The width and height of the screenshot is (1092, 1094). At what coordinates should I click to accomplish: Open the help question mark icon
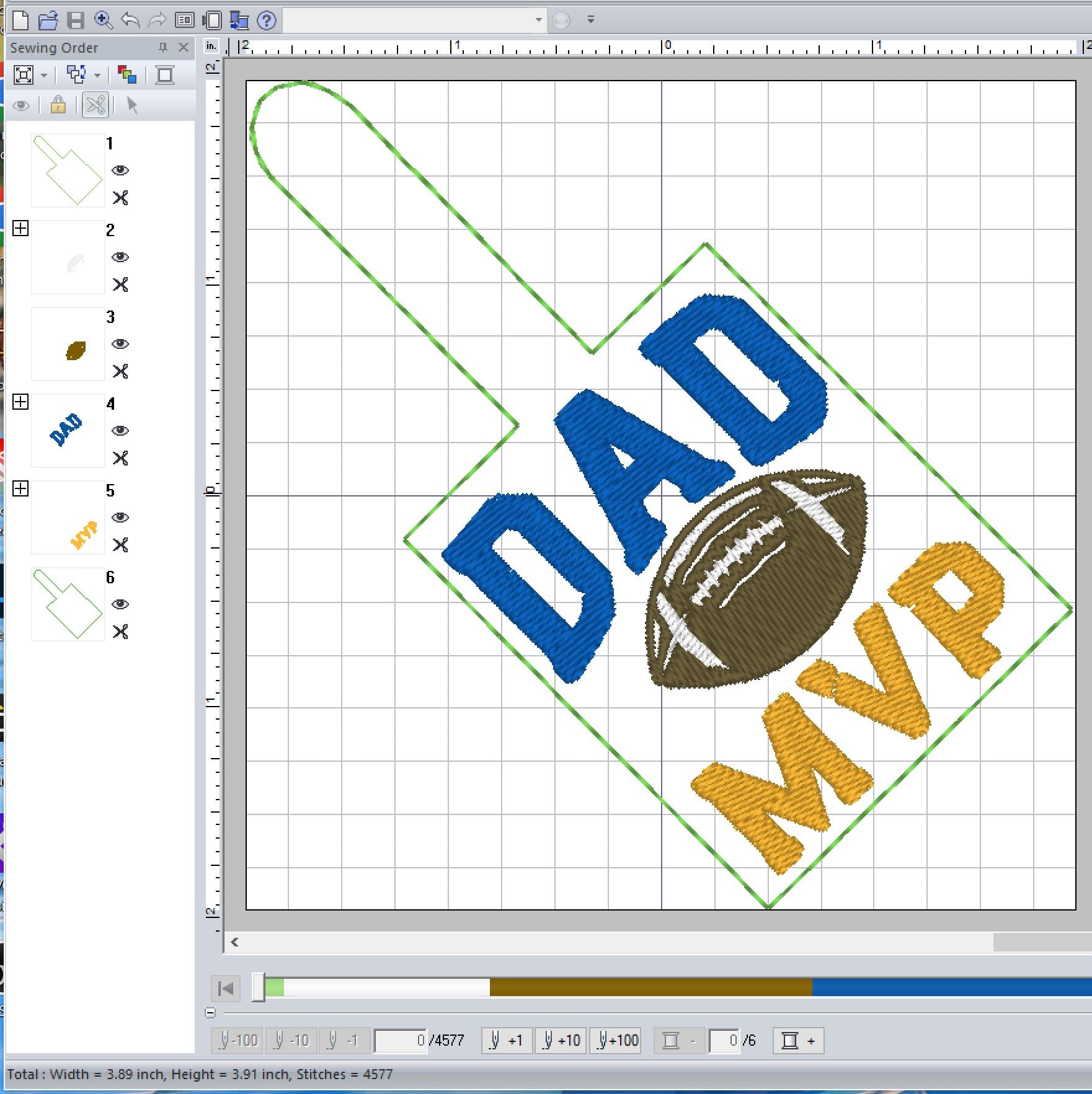(x=267, y=20)
